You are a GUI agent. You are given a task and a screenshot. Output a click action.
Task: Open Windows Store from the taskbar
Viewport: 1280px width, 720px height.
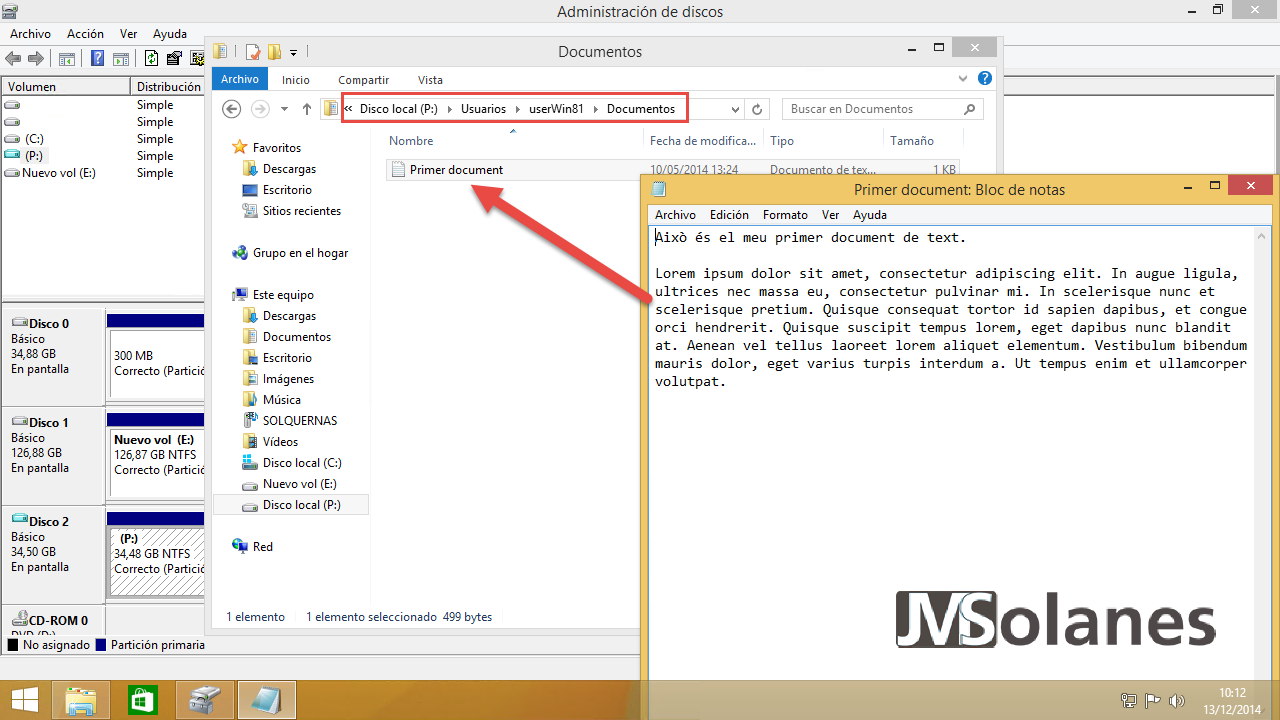pos(142,699)
